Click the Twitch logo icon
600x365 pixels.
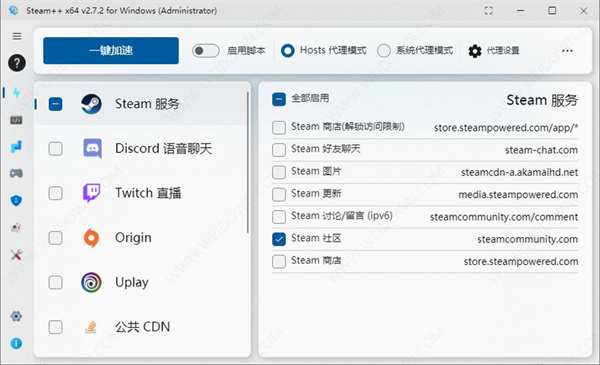point(92,193)
